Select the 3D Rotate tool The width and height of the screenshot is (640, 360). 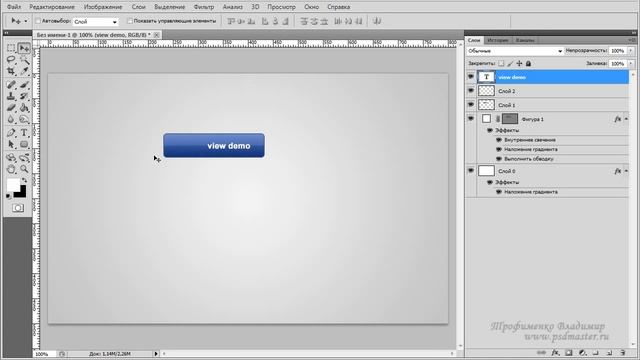[11, 158]
